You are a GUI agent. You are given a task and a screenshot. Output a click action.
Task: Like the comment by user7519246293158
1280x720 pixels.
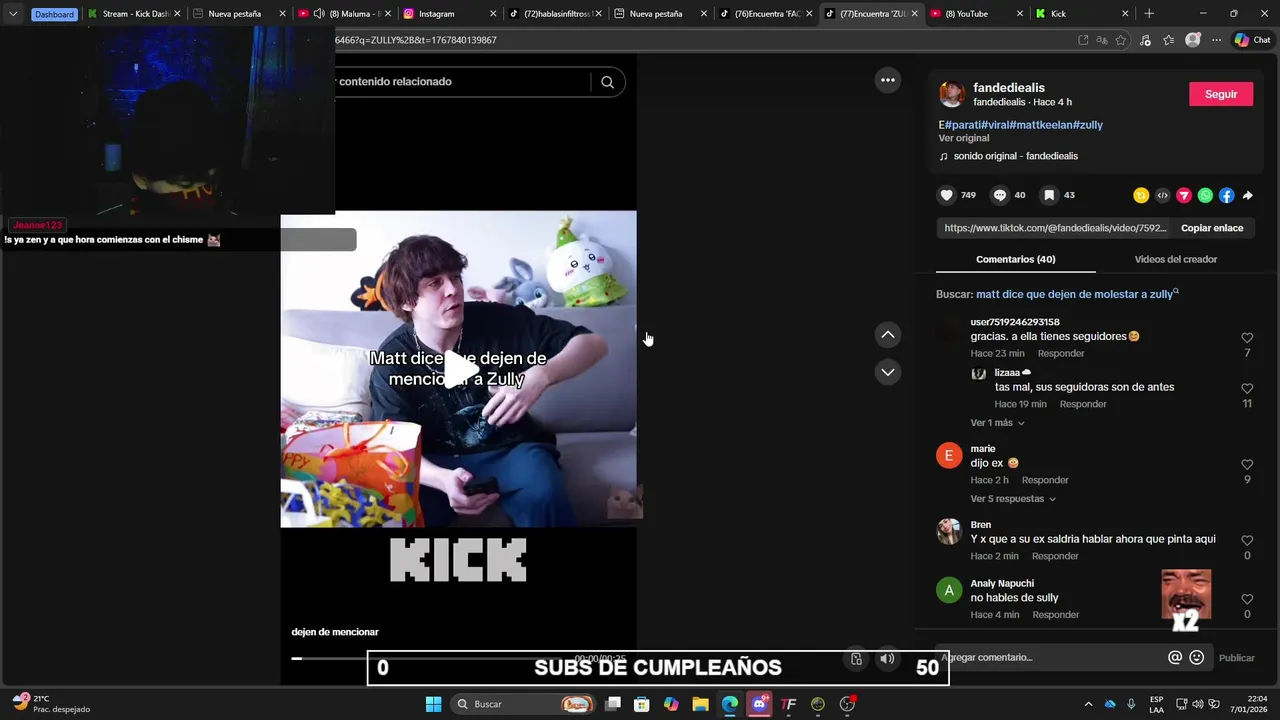pyautogui.click(x=1247, y=338)
